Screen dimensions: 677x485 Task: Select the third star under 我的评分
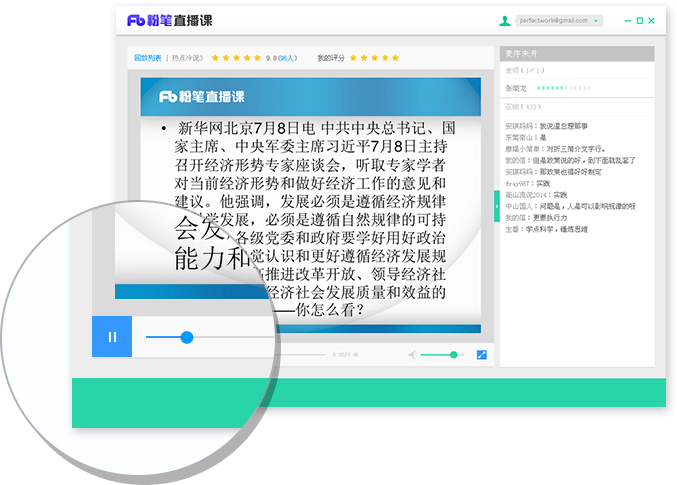(x=374, y=58)
